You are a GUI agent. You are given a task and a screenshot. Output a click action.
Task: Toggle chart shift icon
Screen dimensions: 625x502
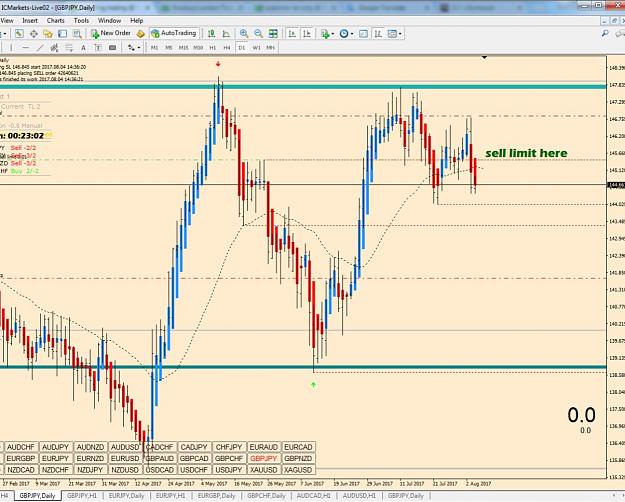coord(307,34)
